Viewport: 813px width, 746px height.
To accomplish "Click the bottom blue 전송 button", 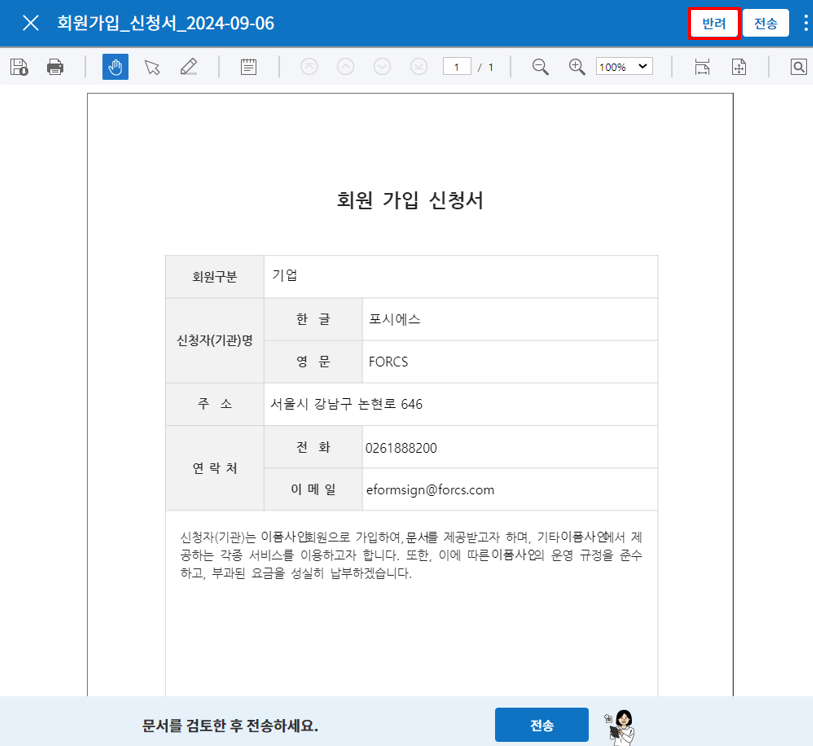I will tap(541, 725).
